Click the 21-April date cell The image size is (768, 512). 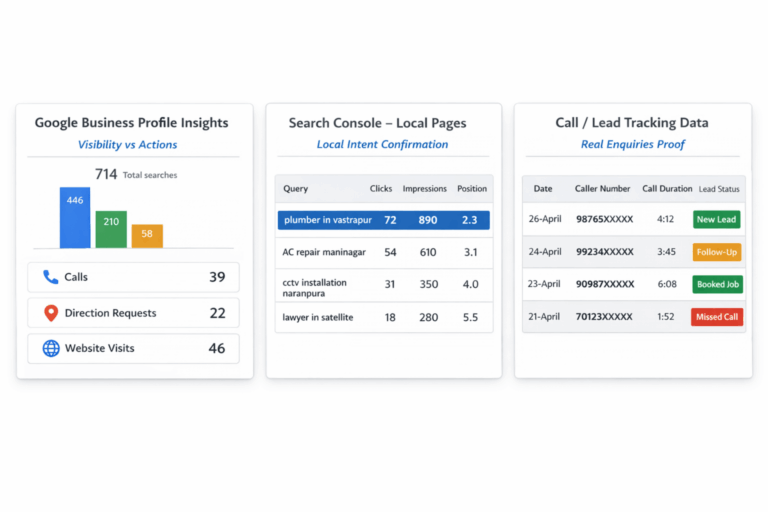(x=544, y=317)
